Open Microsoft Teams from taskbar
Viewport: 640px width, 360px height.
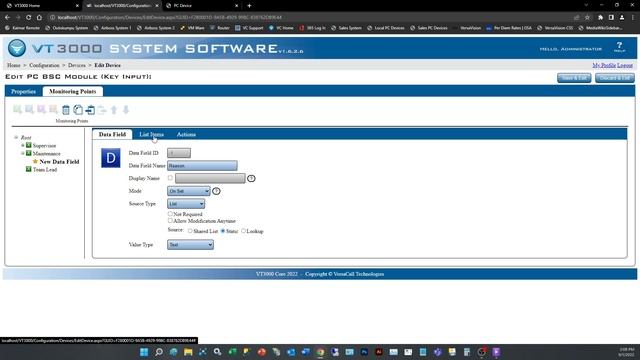coord(438,352)
